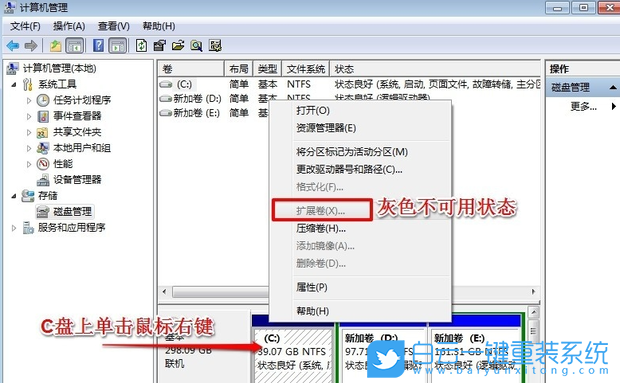Screen dimensions: 620x383
Task: Click the 任务计划程序 clock icon
Action: point(43,100)
